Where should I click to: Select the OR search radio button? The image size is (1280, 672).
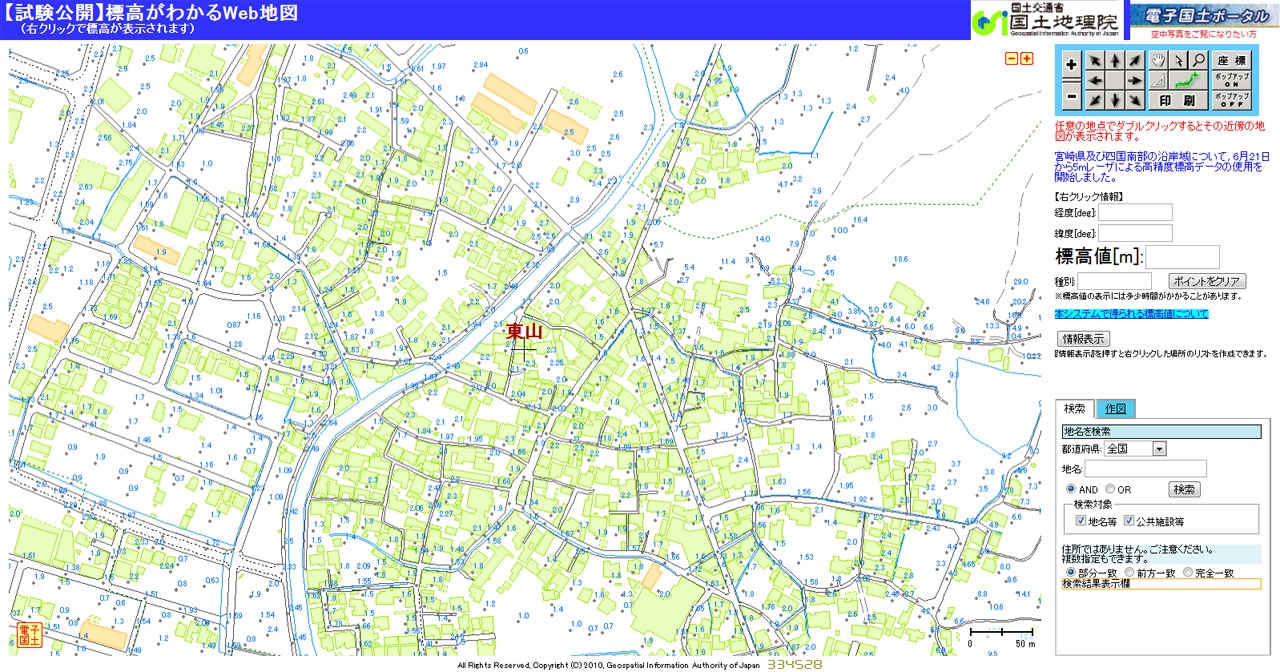click(x=1110, y=490)
